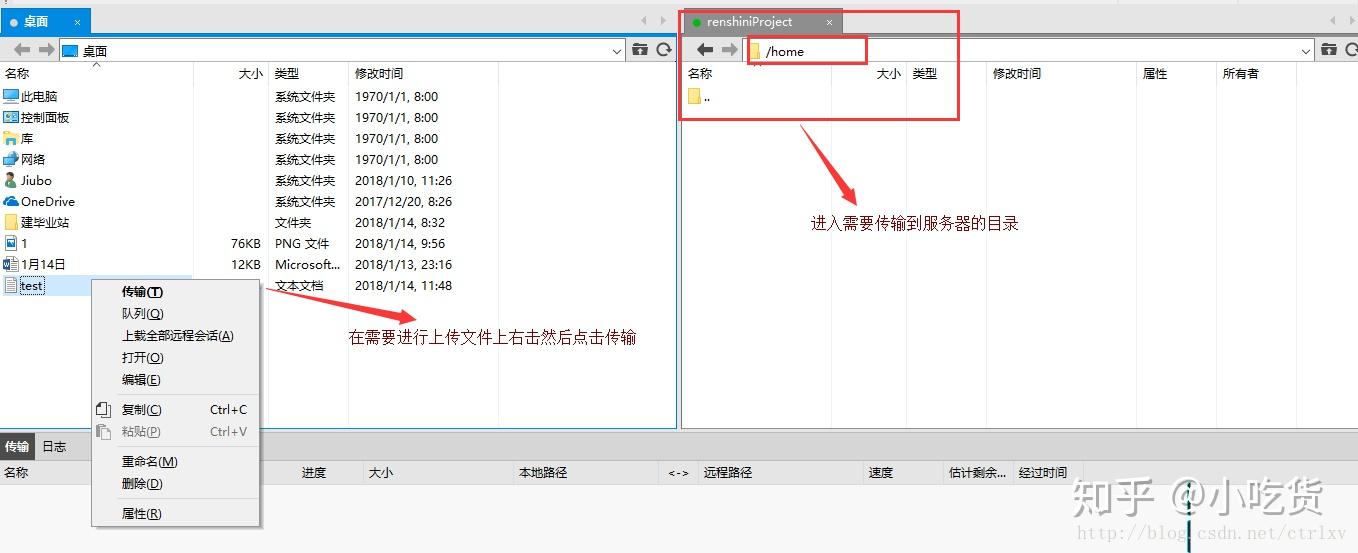
Task: Go forward in the remote /home pane
Action: click(x=729, y=50)
